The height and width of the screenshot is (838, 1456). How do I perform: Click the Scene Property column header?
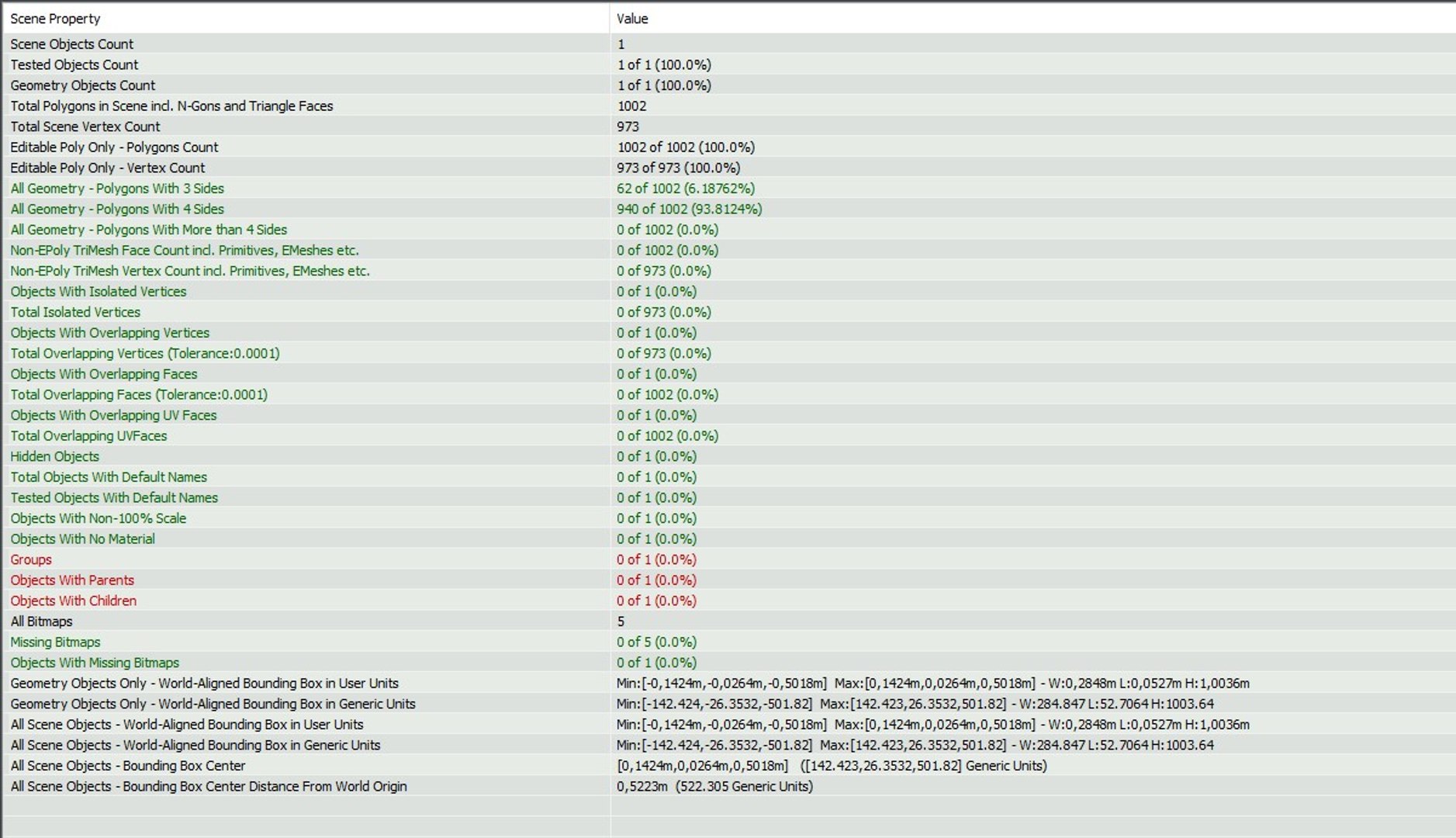tap(306, 19)
